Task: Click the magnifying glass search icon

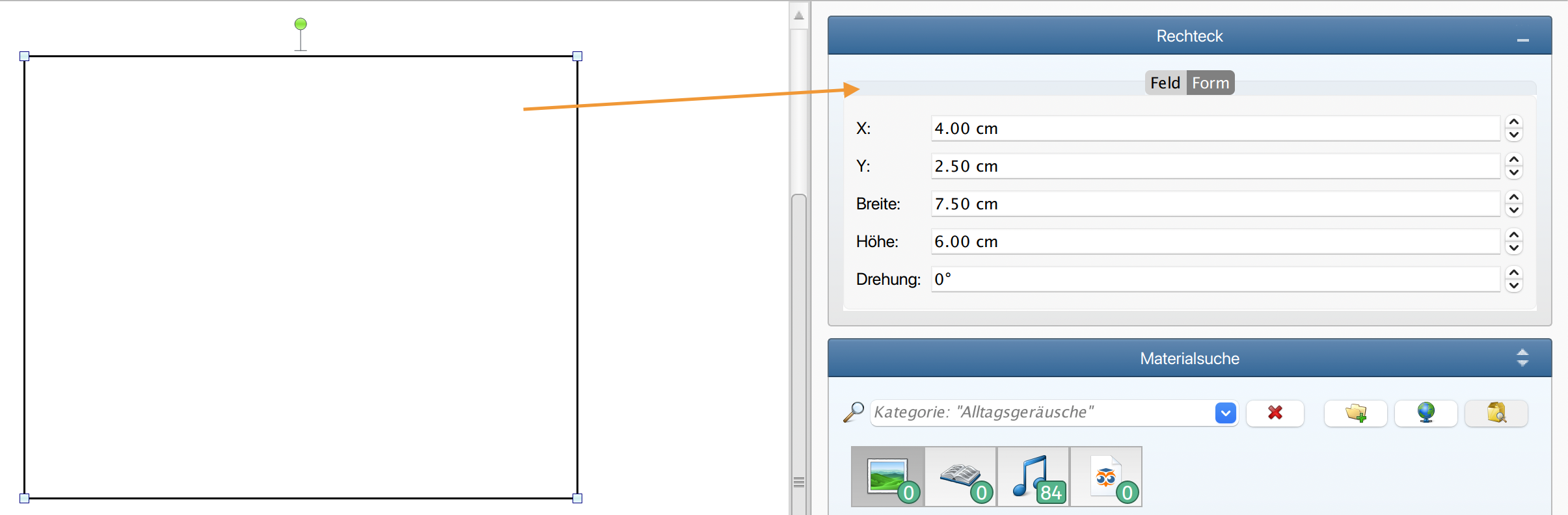Action: tap(853, 412)
